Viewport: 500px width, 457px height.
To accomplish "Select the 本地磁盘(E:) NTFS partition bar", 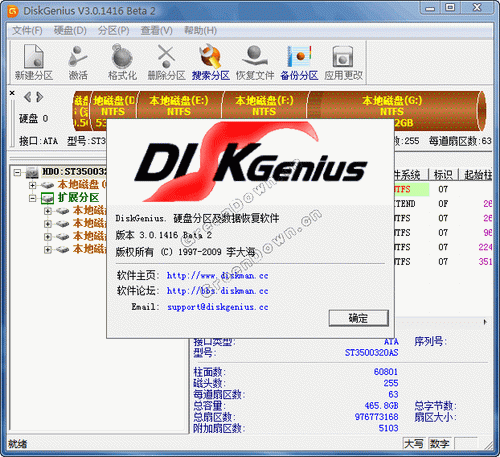I will click(179, 105).
